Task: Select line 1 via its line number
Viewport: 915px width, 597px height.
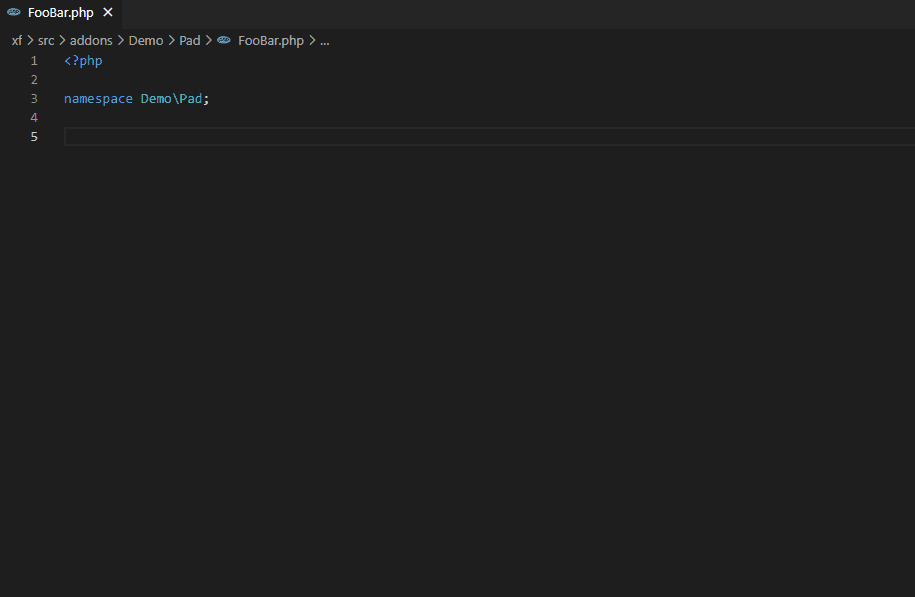Action: click(34, 61)
